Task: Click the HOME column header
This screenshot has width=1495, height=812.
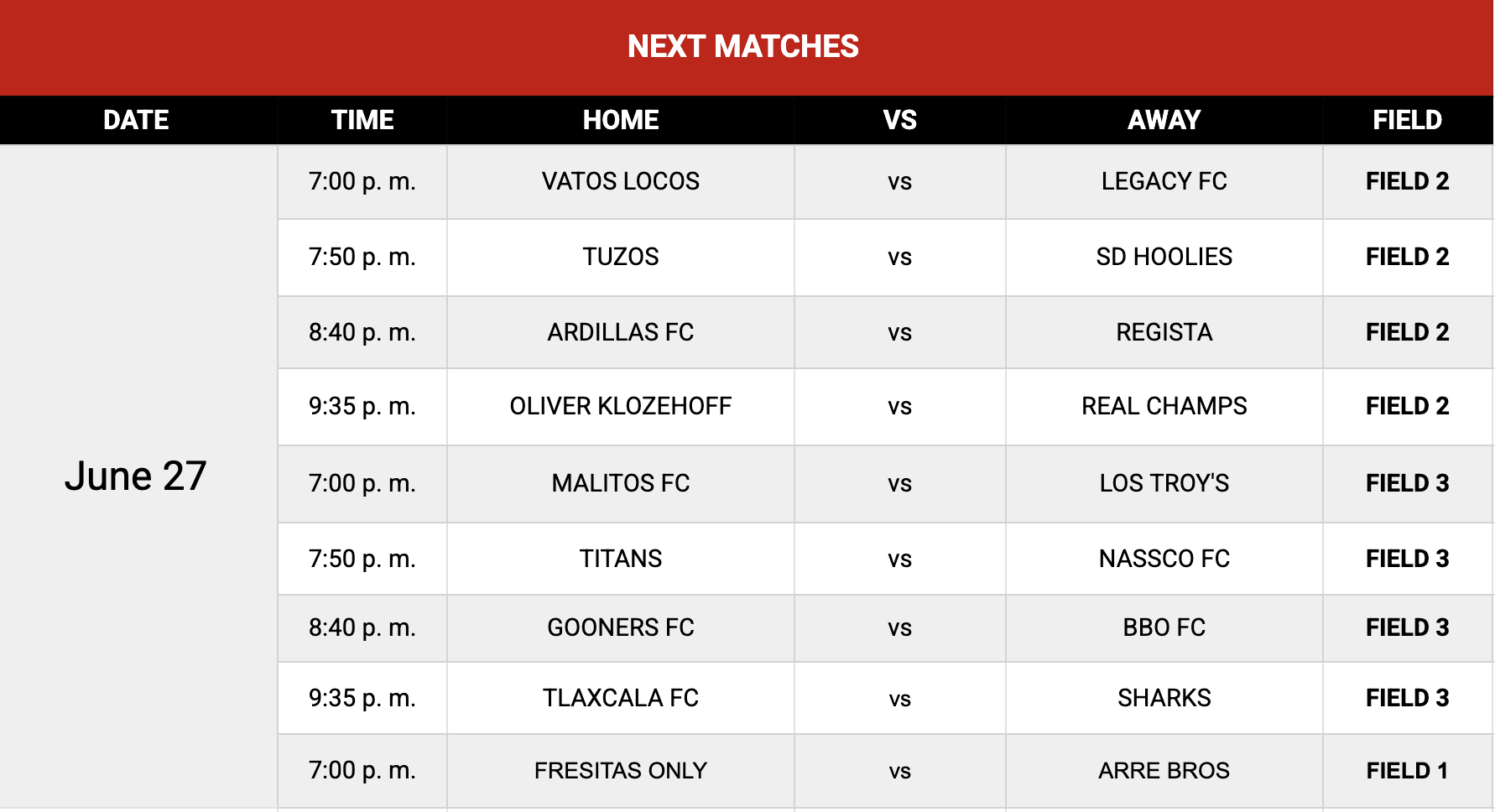Action: [621, 120]
